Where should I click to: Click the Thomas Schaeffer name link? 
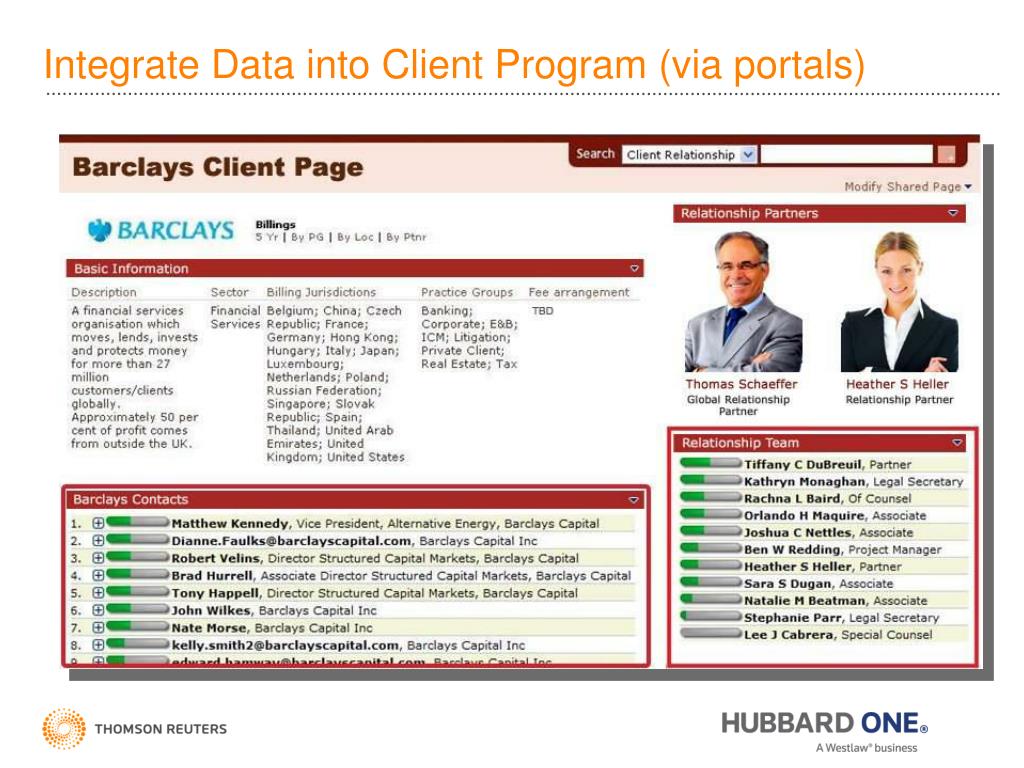741,384
